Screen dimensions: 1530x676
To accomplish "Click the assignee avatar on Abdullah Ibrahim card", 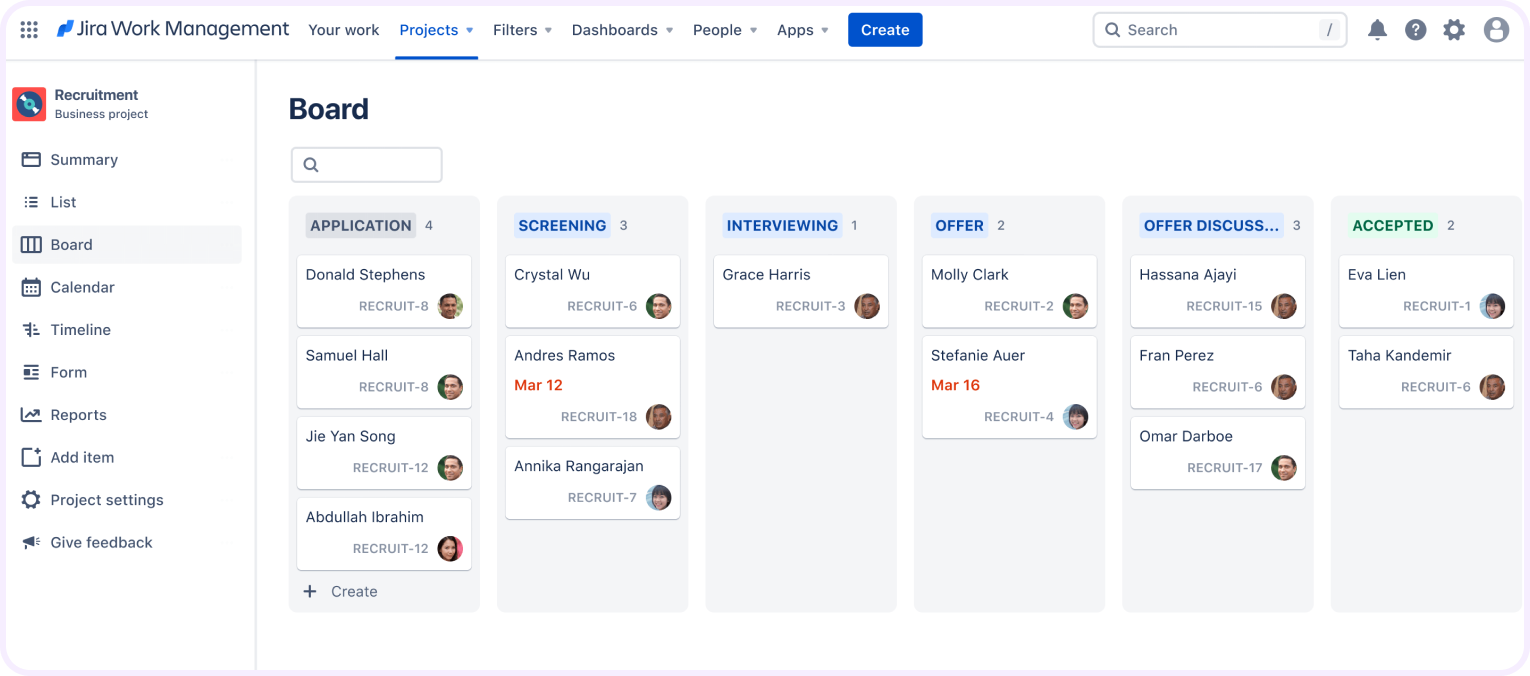I will tap(450, 548).
